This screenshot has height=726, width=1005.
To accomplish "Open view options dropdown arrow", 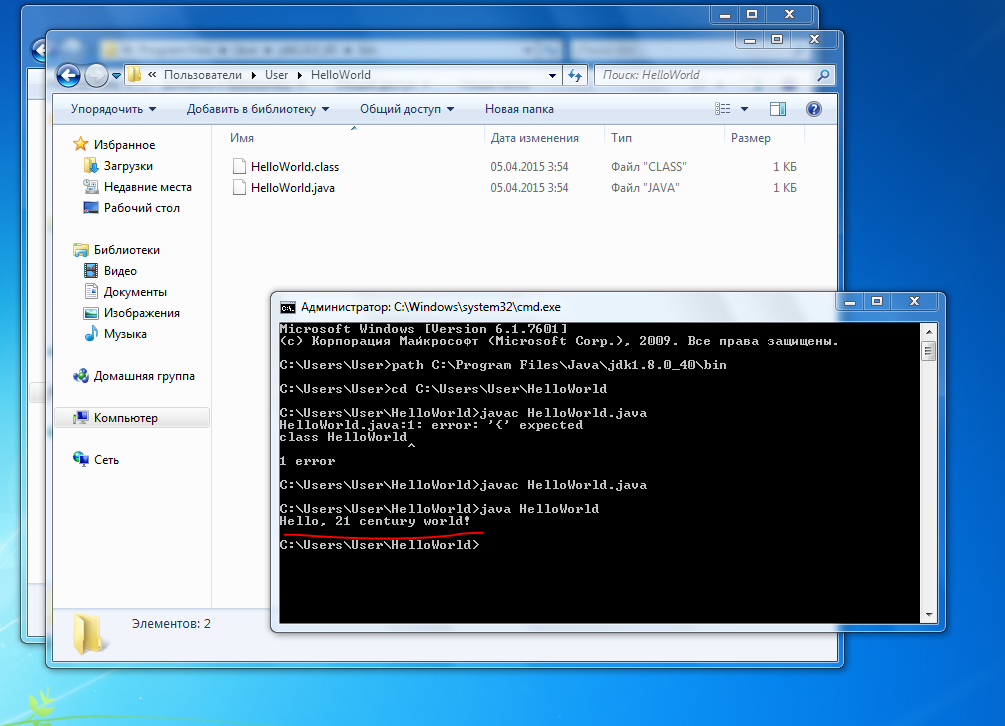I will pos(744,109).
